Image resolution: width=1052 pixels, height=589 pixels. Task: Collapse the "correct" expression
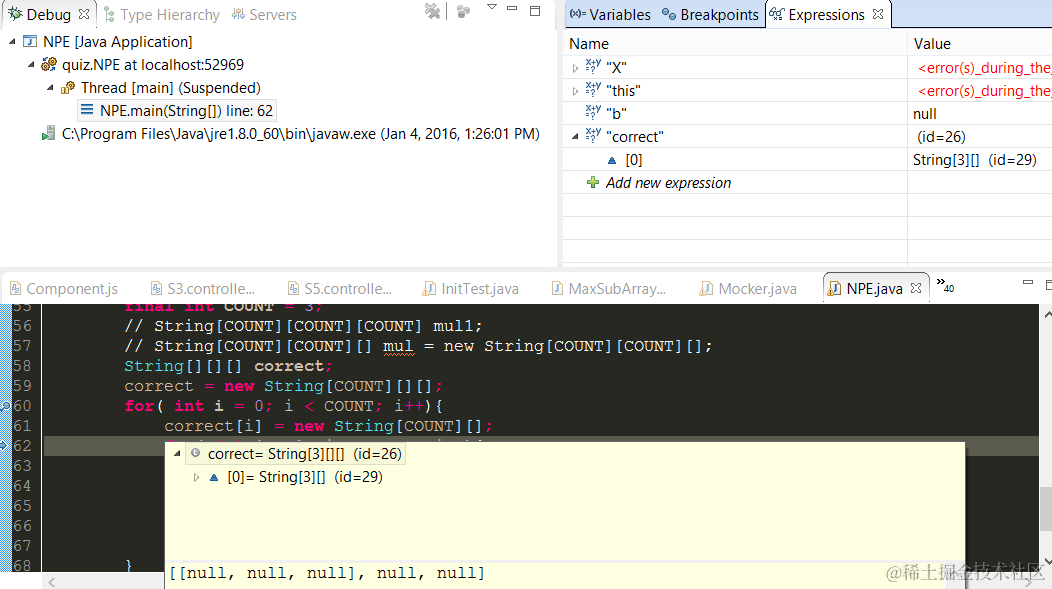pyautogui.click(x=575, y=136)
